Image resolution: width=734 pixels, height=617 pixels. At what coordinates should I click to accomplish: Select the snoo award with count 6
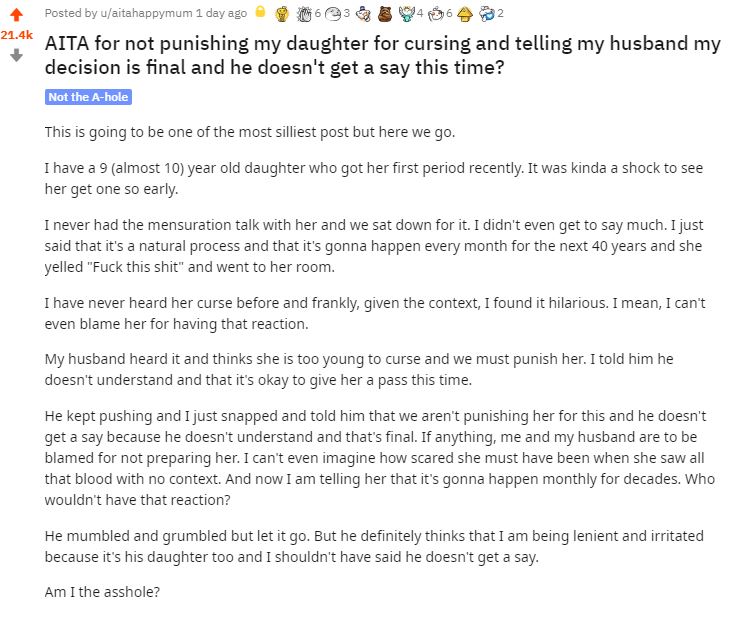(x=435, y=14)
